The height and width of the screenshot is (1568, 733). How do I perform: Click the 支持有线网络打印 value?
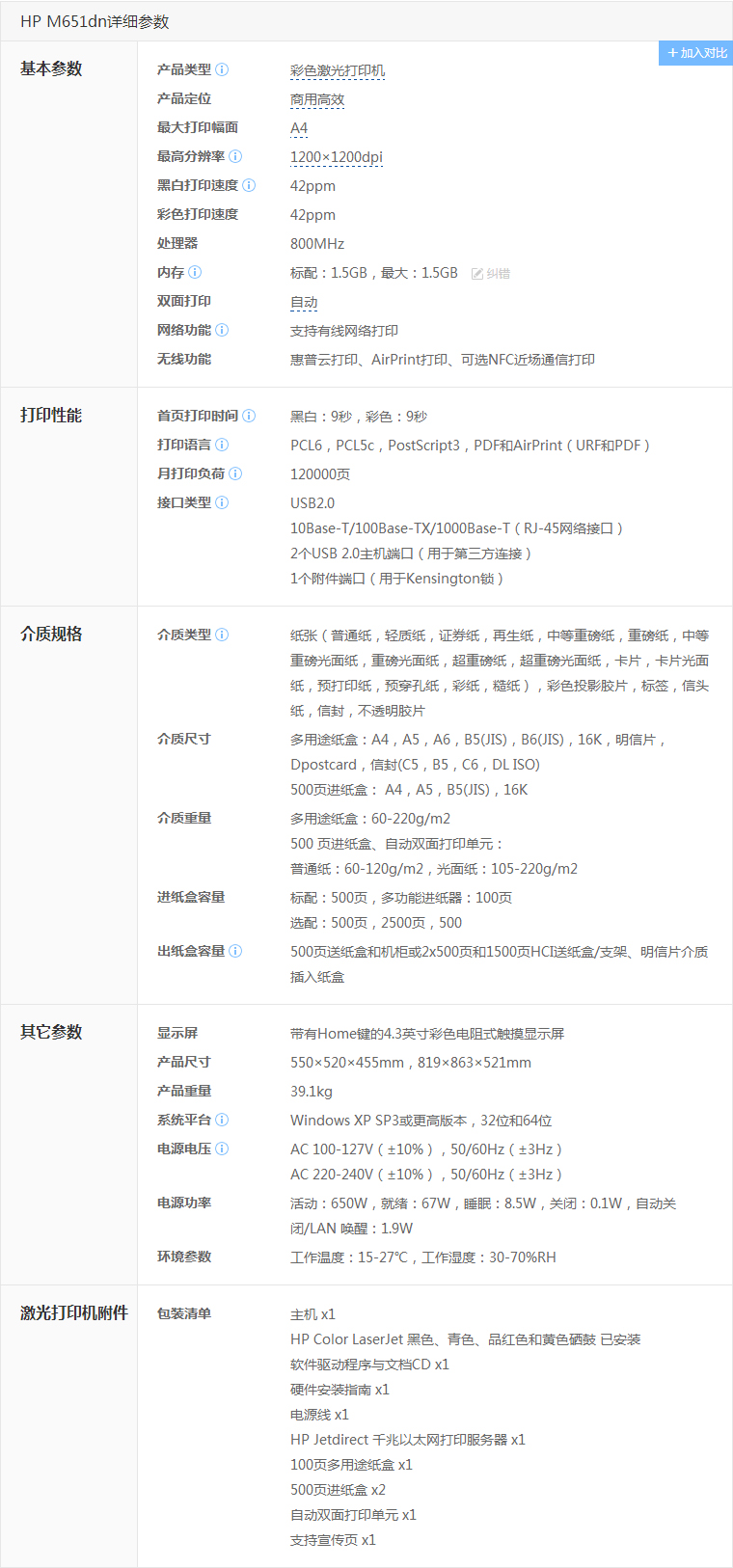click(x=344, y=331)
